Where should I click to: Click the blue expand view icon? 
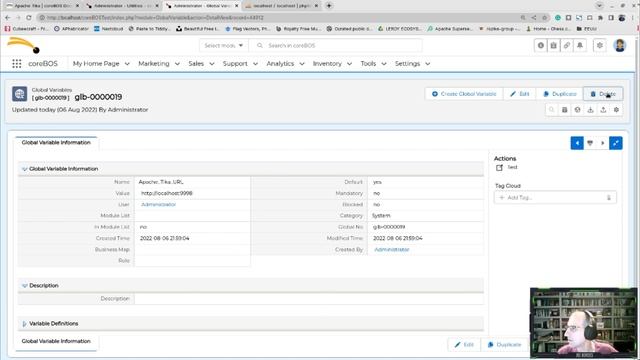(616, 143)
